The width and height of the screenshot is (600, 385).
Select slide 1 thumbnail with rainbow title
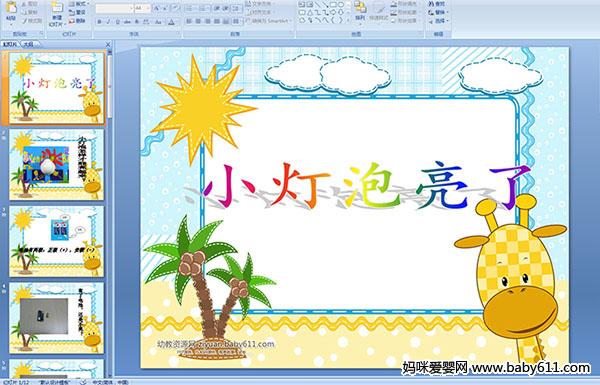(x=57, y=88)
